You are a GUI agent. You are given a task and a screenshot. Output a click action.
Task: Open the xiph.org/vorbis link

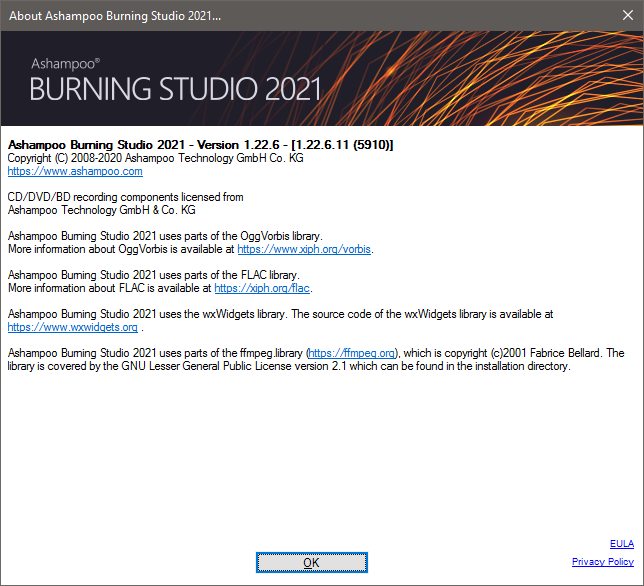[304, 249]
